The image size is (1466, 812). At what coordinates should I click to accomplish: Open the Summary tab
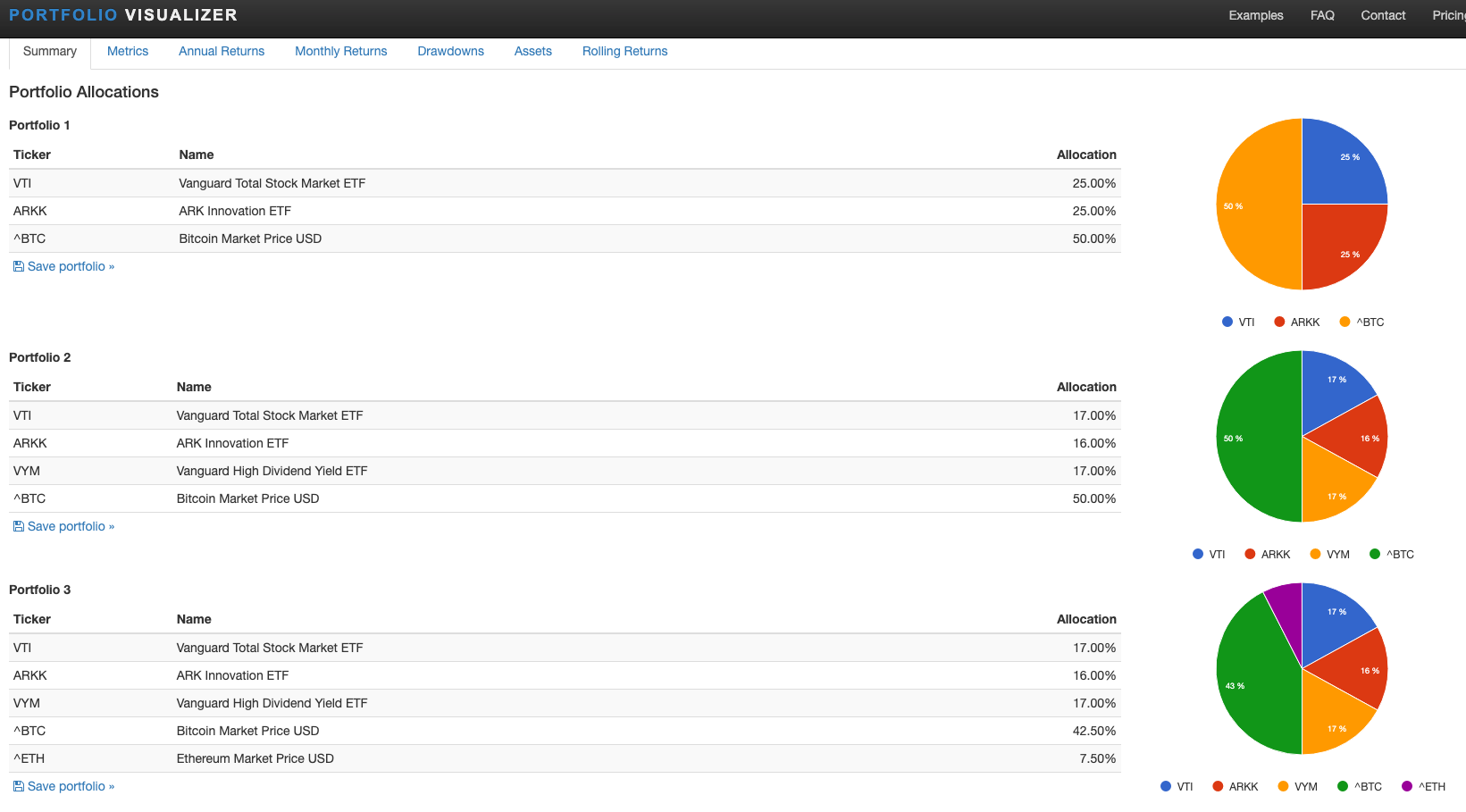(50, 51)
